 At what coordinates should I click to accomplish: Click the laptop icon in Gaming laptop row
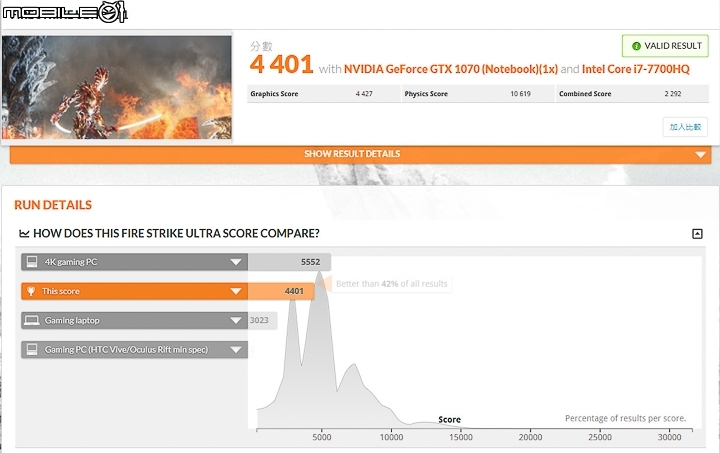point(32,320)
